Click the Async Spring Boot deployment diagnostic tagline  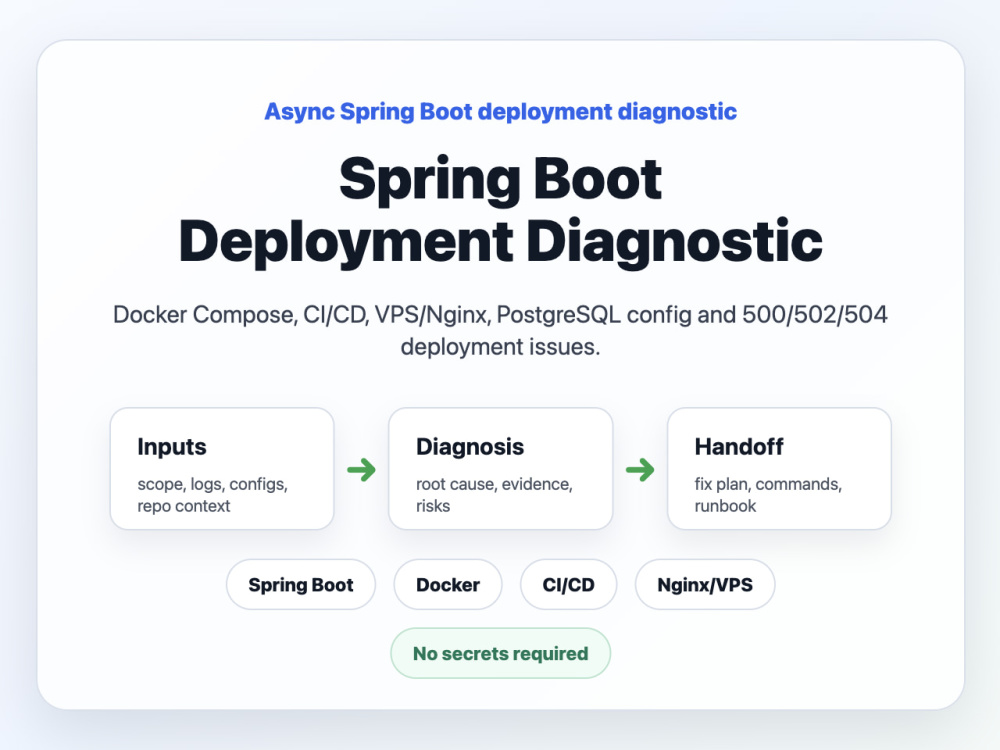pyautogui.click(x=501, y=112)
